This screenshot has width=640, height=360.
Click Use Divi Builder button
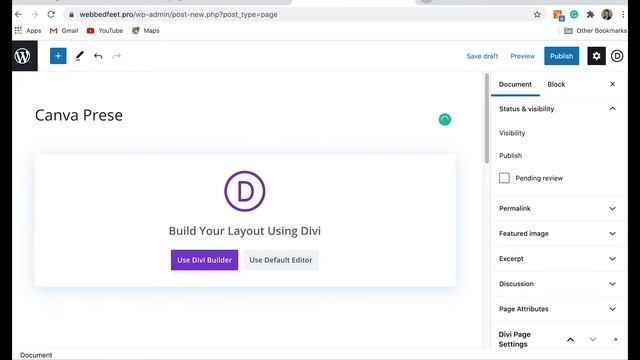pos(204,260)
